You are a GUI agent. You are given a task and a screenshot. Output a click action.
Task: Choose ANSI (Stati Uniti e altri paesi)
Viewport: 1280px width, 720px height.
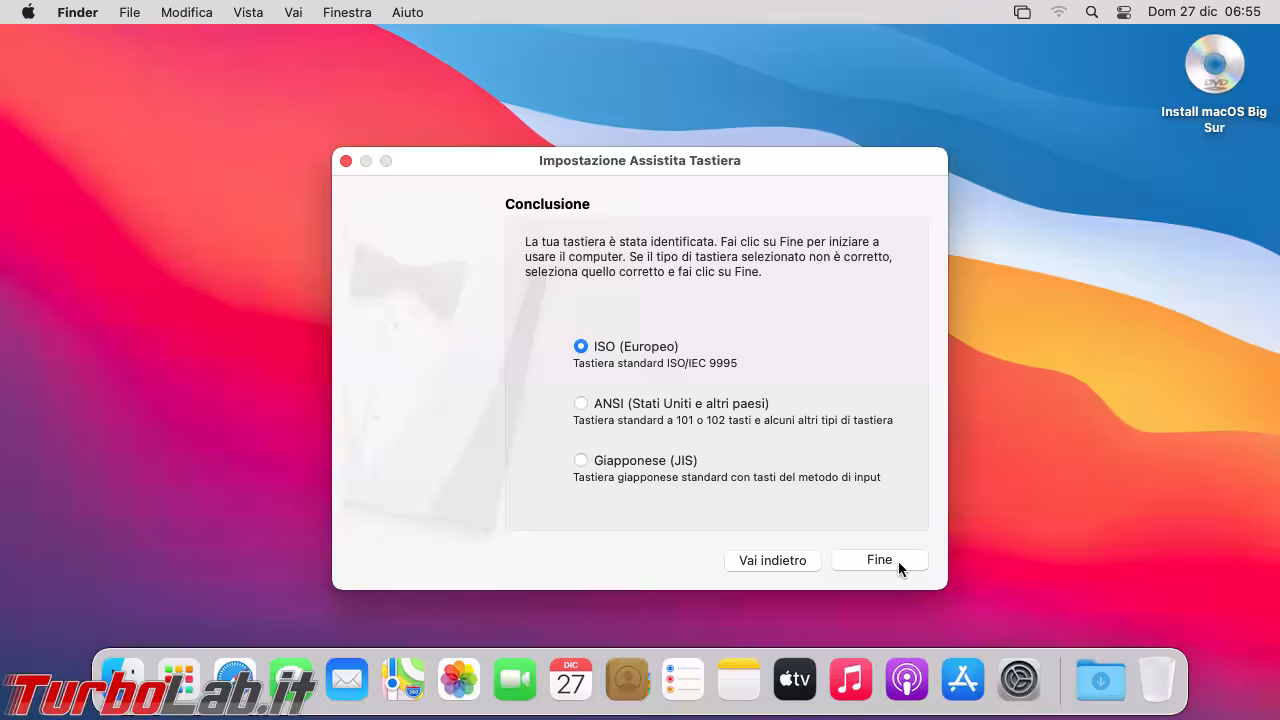tap(581, 403)
